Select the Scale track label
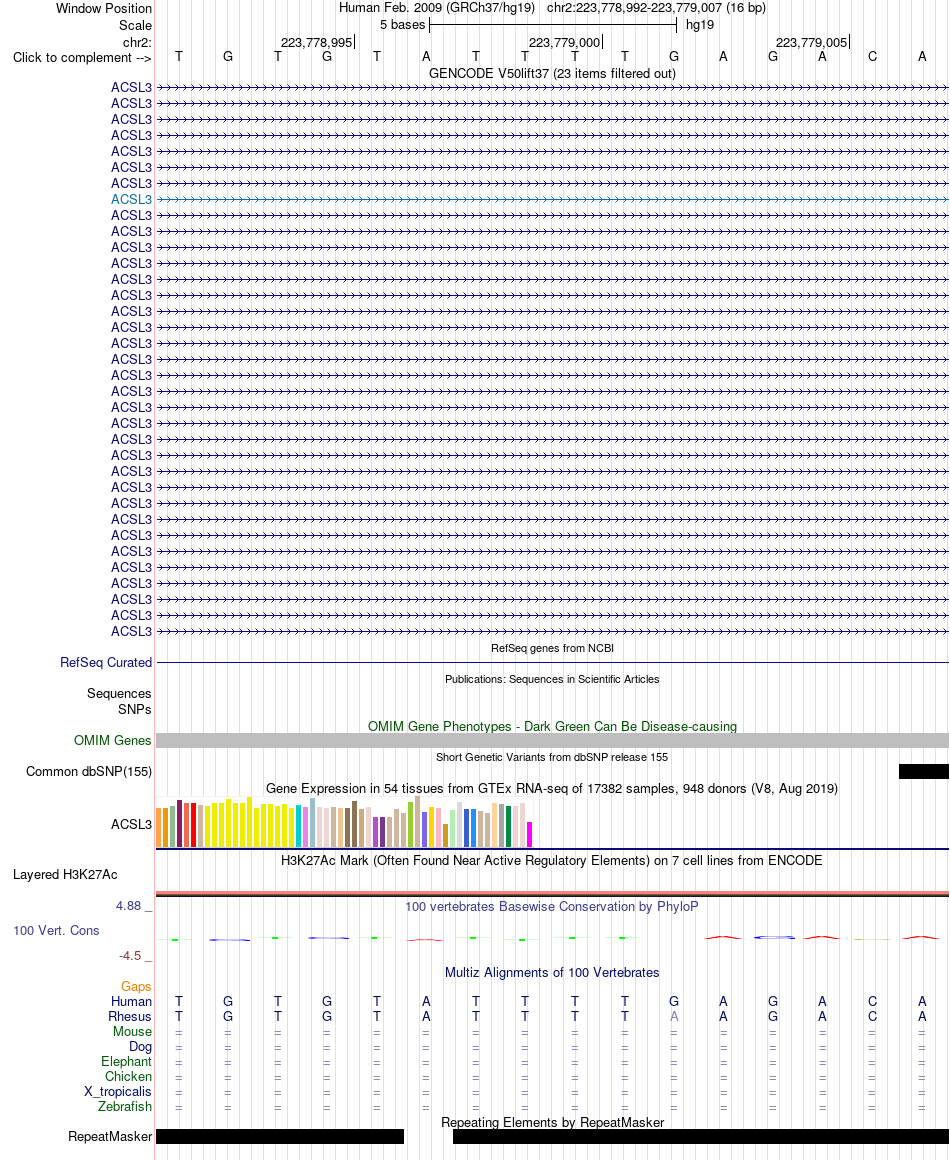The width and height of the screenshot is (950, 1160). pyautogui.click(x=135, y=25)
